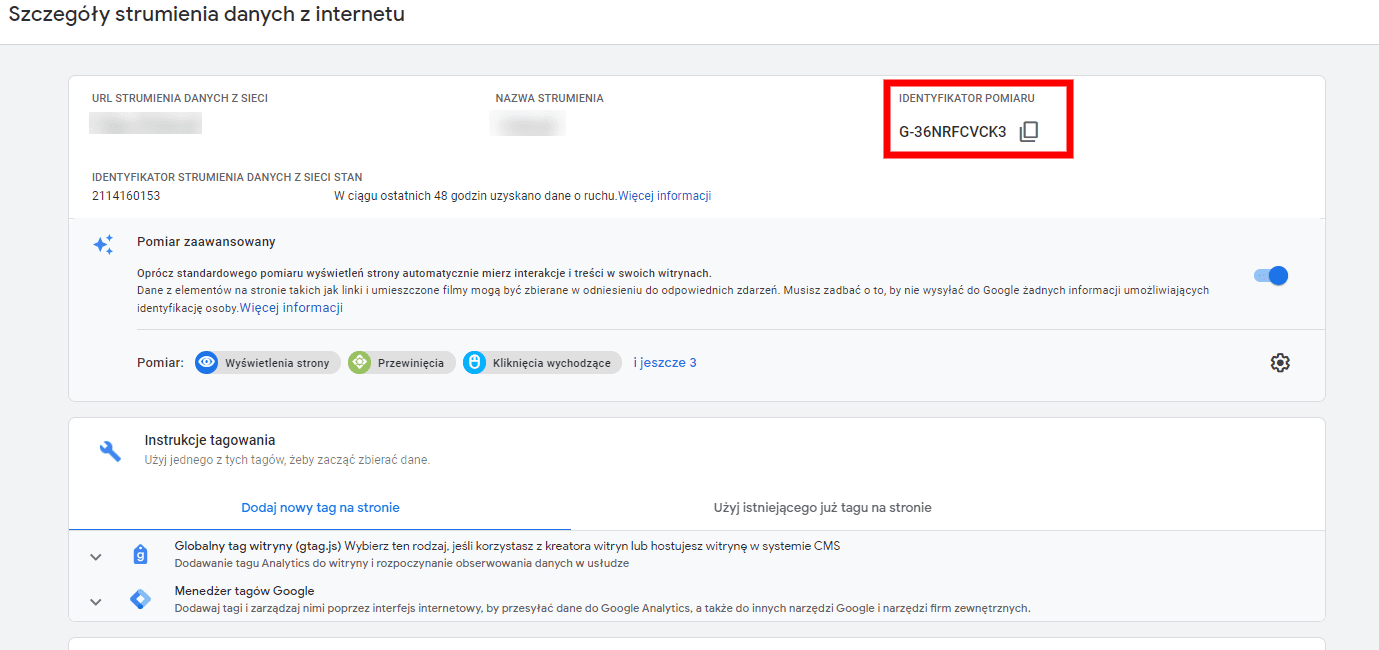1379x650 pixels.
Task: Select the Przewinięcia chip
Action: [402, 363]
